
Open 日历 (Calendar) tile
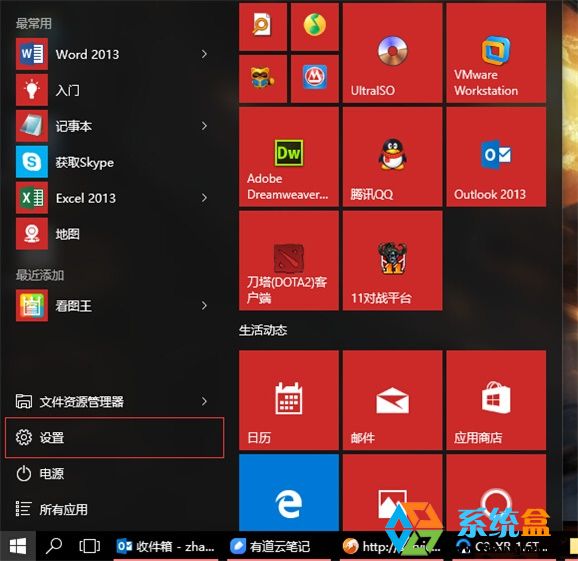[289, 400]
